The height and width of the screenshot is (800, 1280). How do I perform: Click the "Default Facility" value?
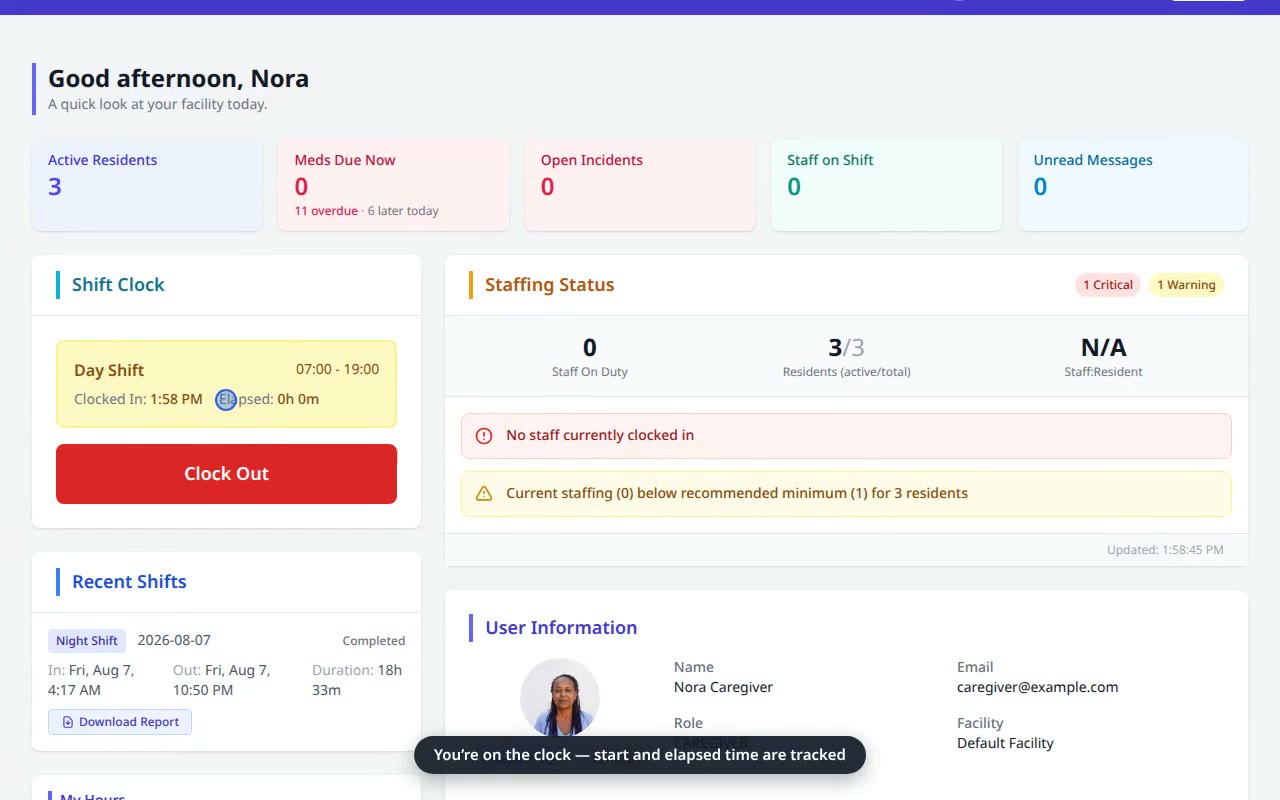(x=1005, y=743)
